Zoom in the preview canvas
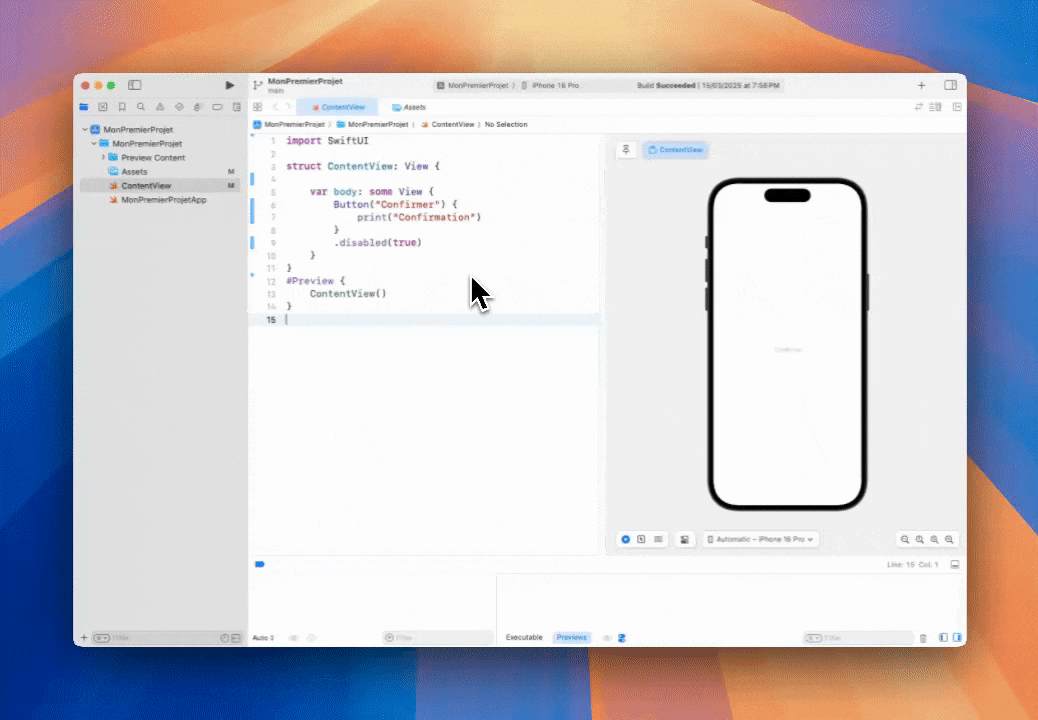 click(x=949, y=539)
